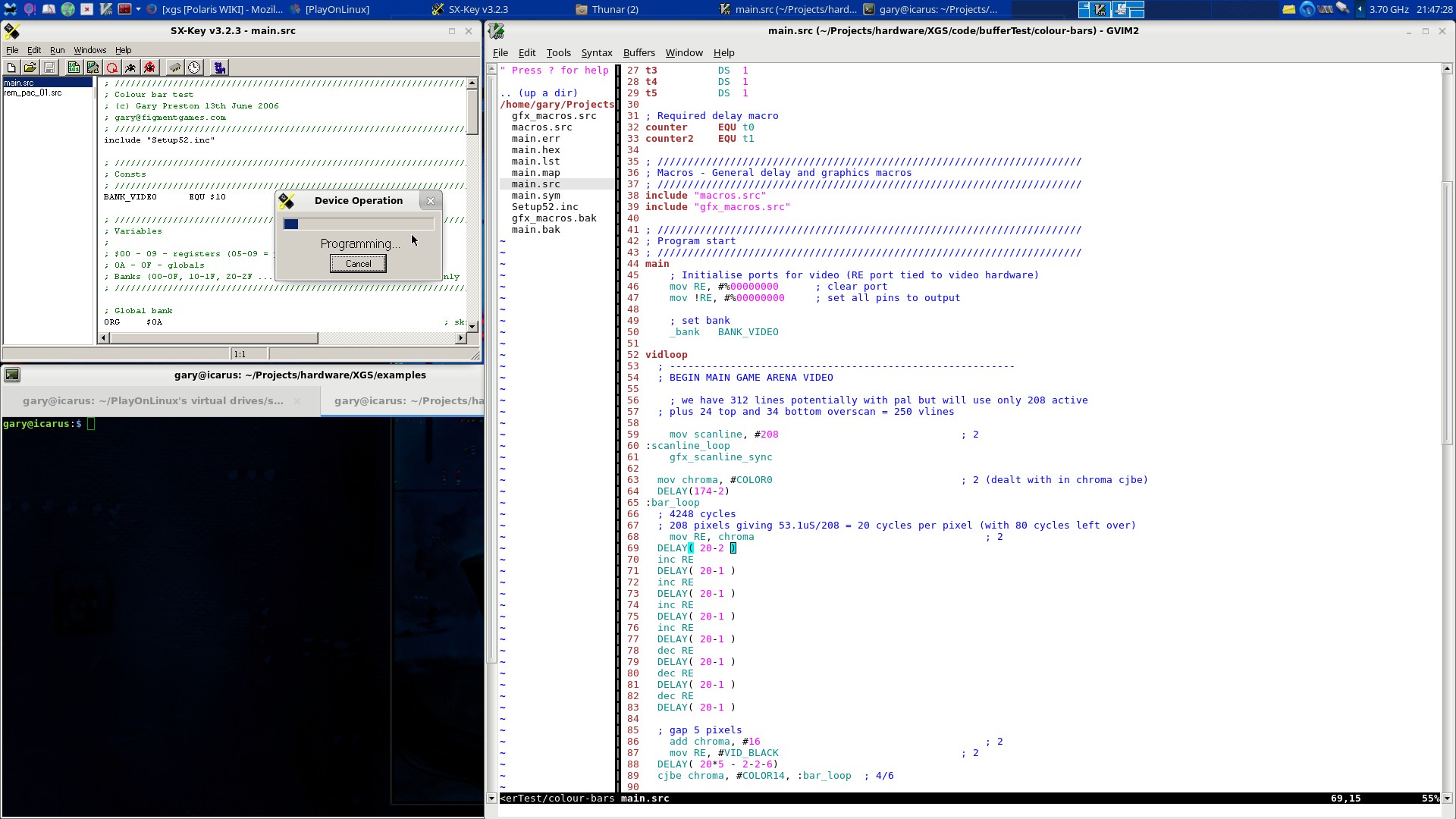Cancel the Device Operation programming
The width and height of the screenshot is (1456, 819).
pos(358,263)
